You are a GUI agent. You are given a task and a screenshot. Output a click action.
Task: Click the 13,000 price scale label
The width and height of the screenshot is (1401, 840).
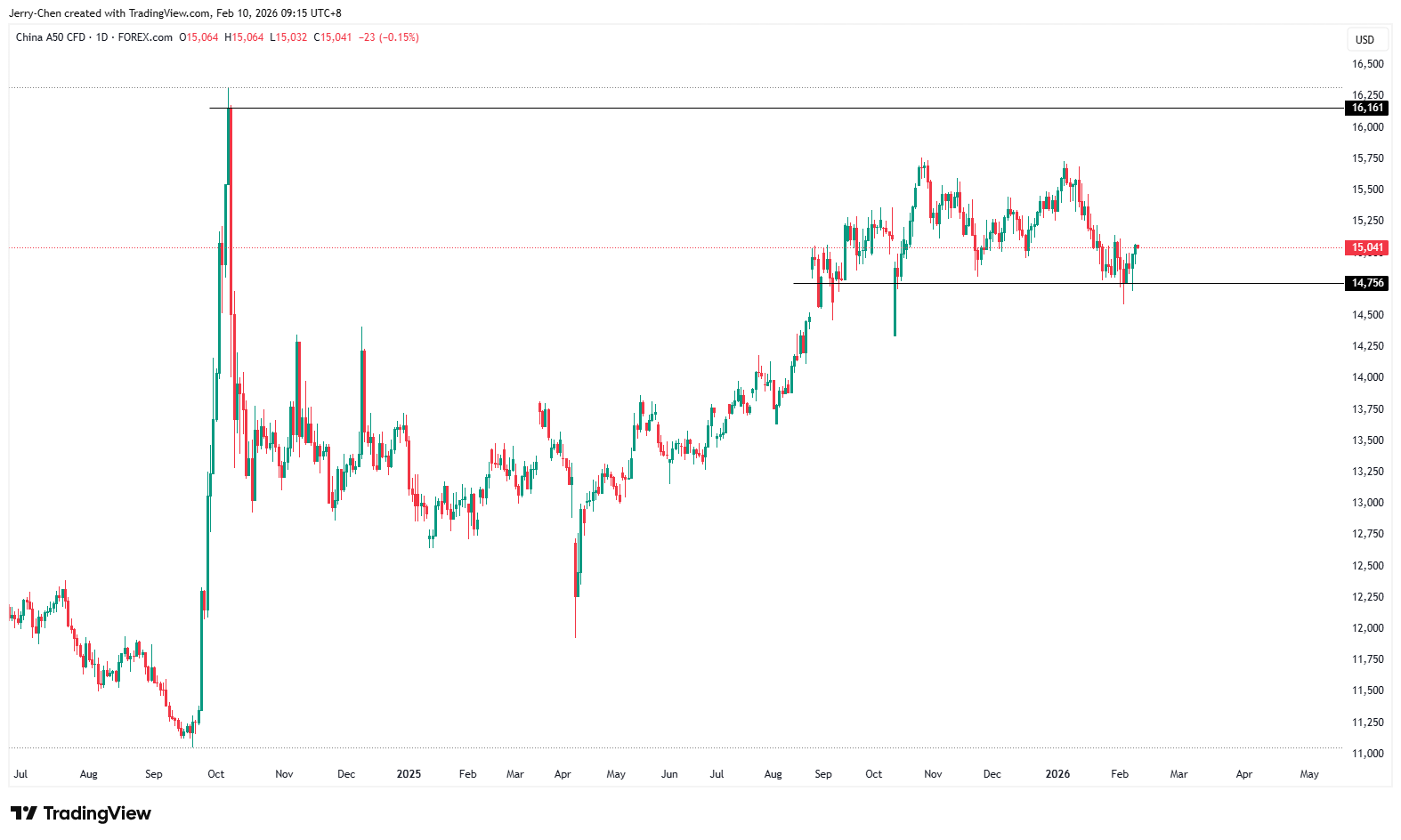1367,503
